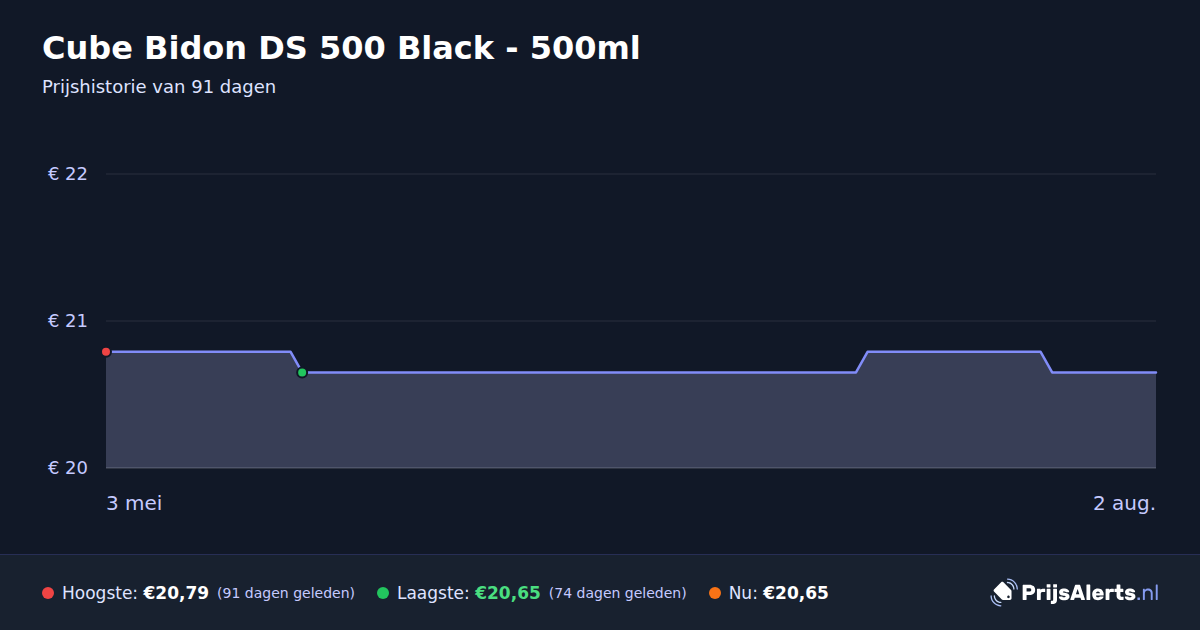Click the 91 dagen geleden note

[286, 593]
